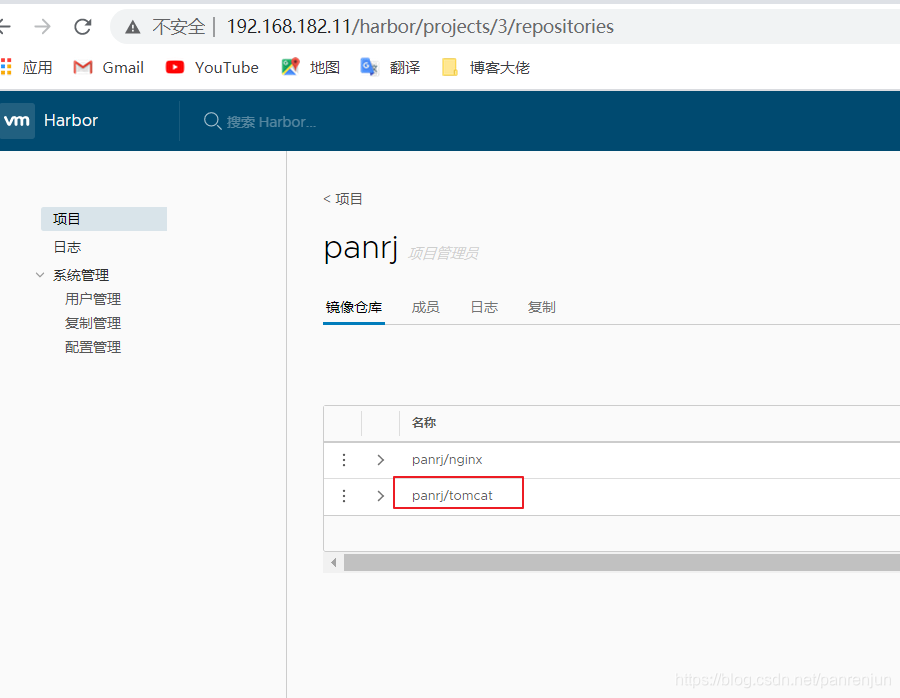Image resolution: width=900 pixels, height=698 pixels.
Task: Switch to the 镜像仓库 tab
Action: click(x=354, y=308)
